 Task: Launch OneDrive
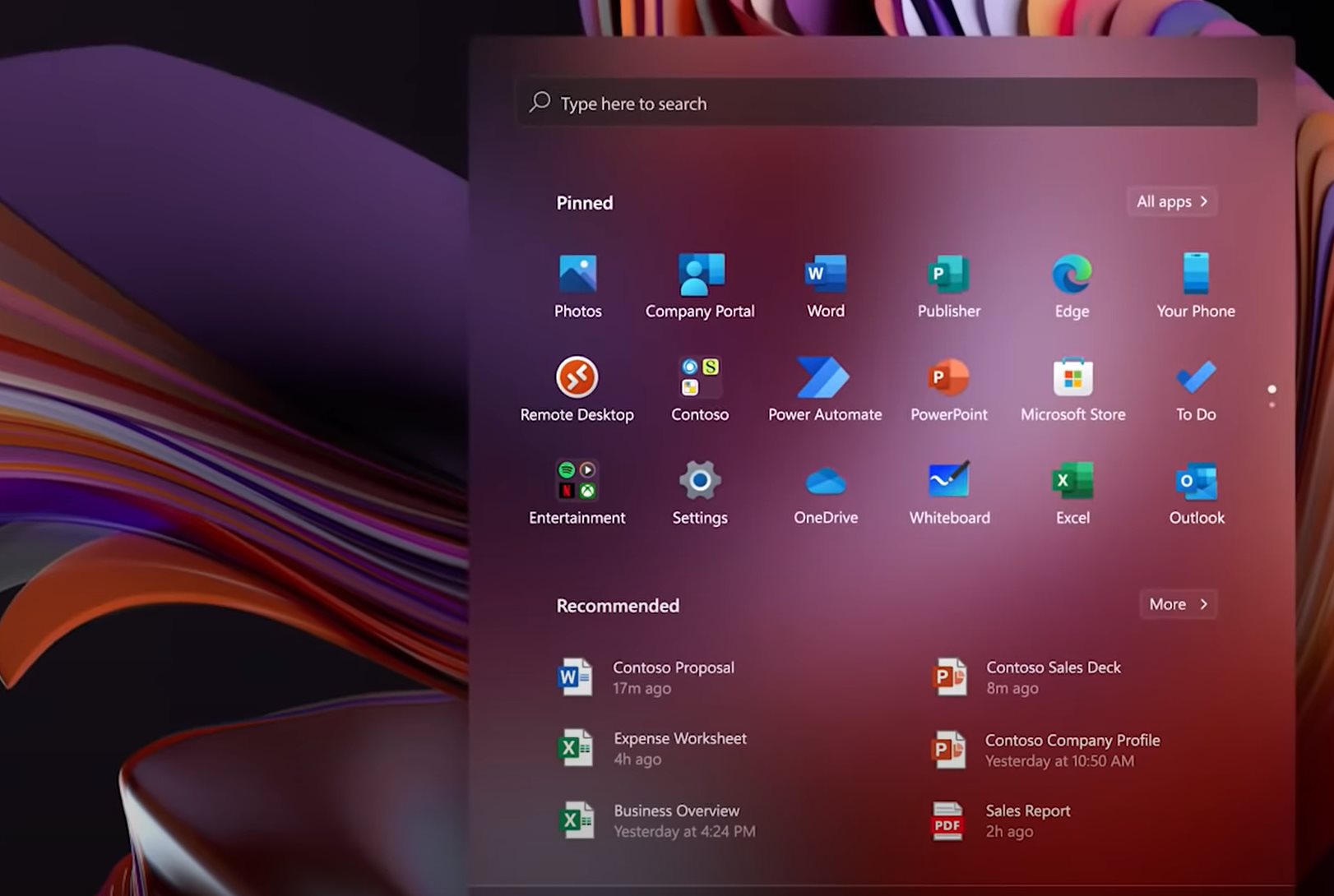(825, 492)
